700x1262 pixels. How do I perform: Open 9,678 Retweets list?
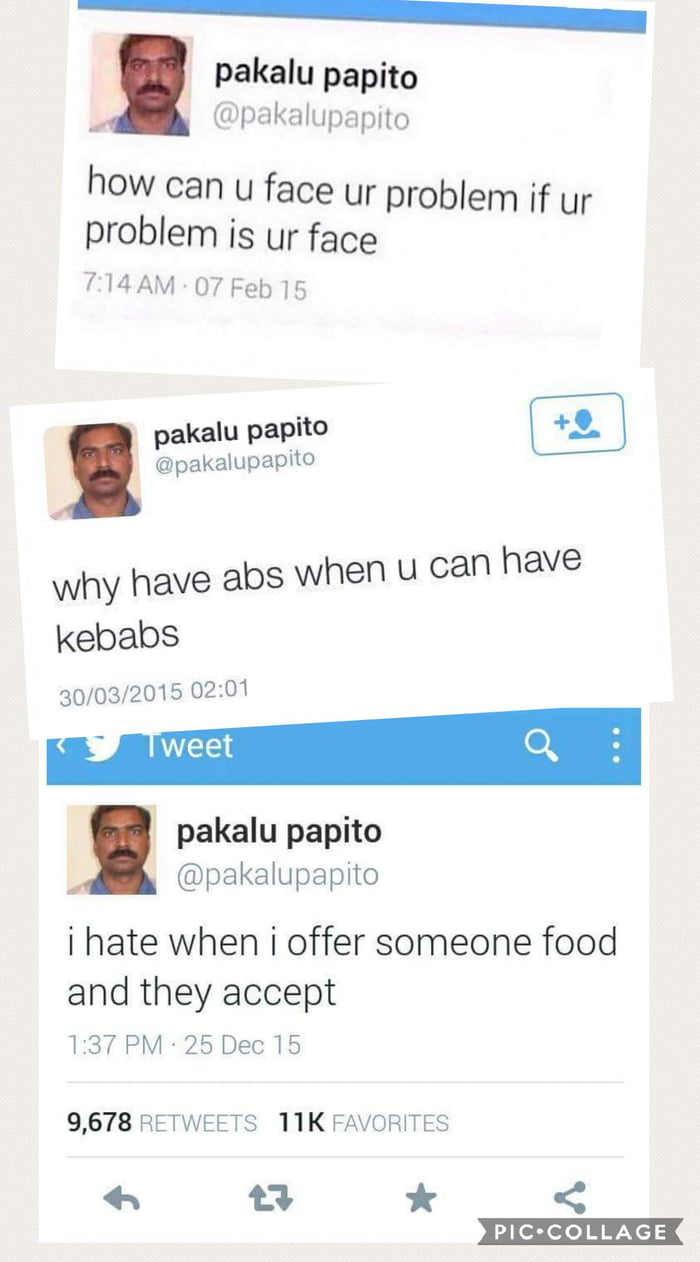[162, 1123]
